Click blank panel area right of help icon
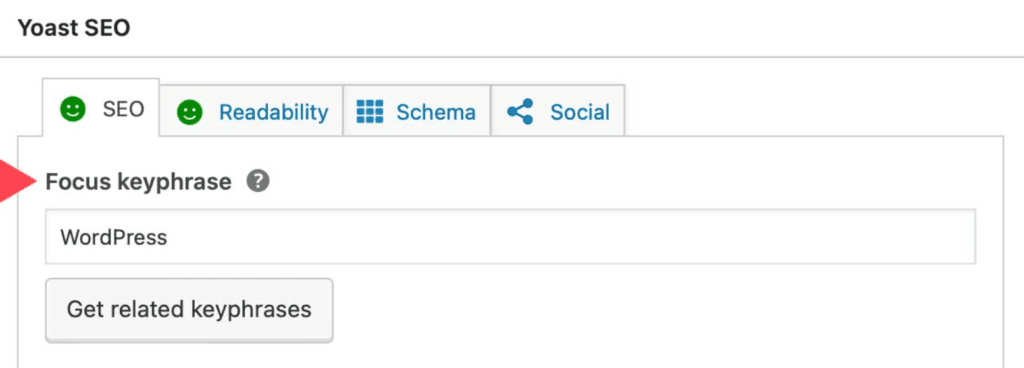This screenshot has width=1024, height=368. [620, 181]
